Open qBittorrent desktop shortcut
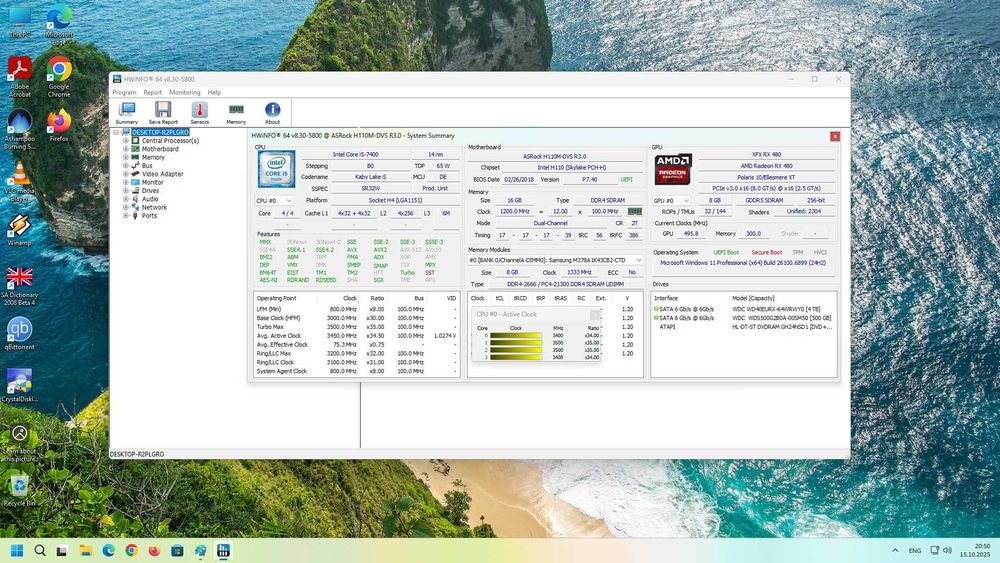 (x=19, y=331)
